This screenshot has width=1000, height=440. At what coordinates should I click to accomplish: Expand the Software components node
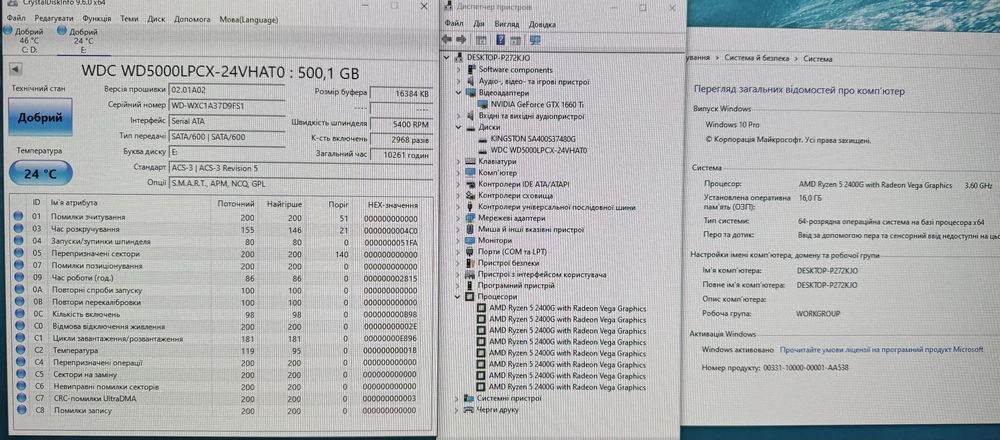coord(459,70)
